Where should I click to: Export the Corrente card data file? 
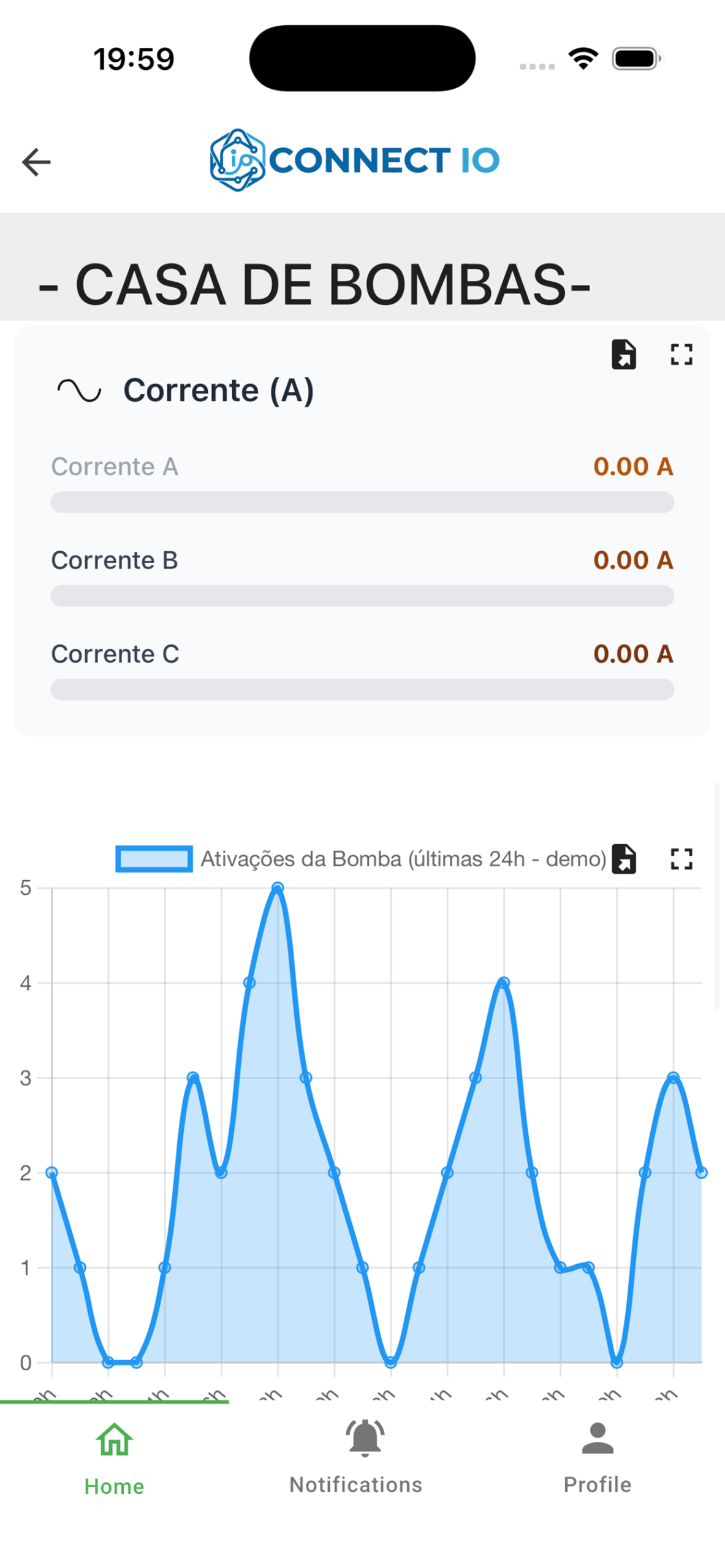tap(623, 355)
